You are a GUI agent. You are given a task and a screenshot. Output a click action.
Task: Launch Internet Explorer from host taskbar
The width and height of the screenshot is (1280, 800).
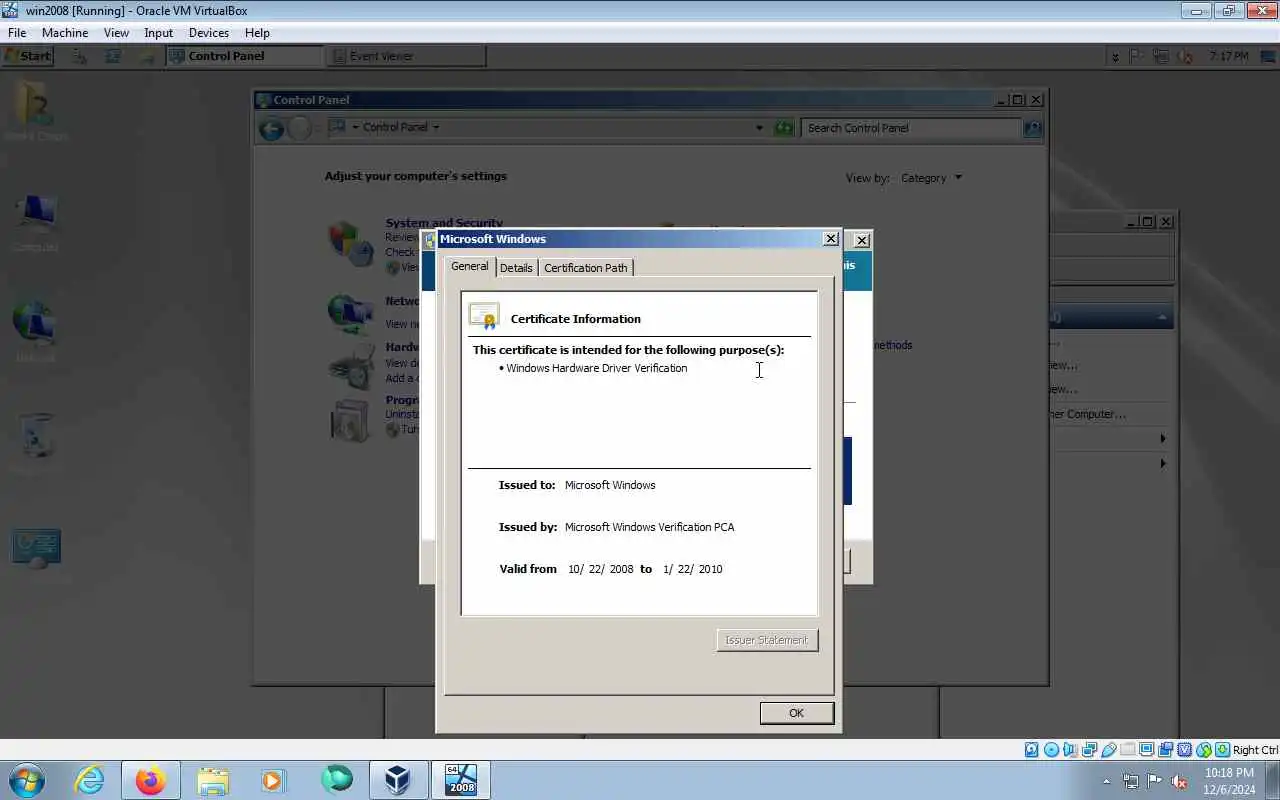click(90, 780)
